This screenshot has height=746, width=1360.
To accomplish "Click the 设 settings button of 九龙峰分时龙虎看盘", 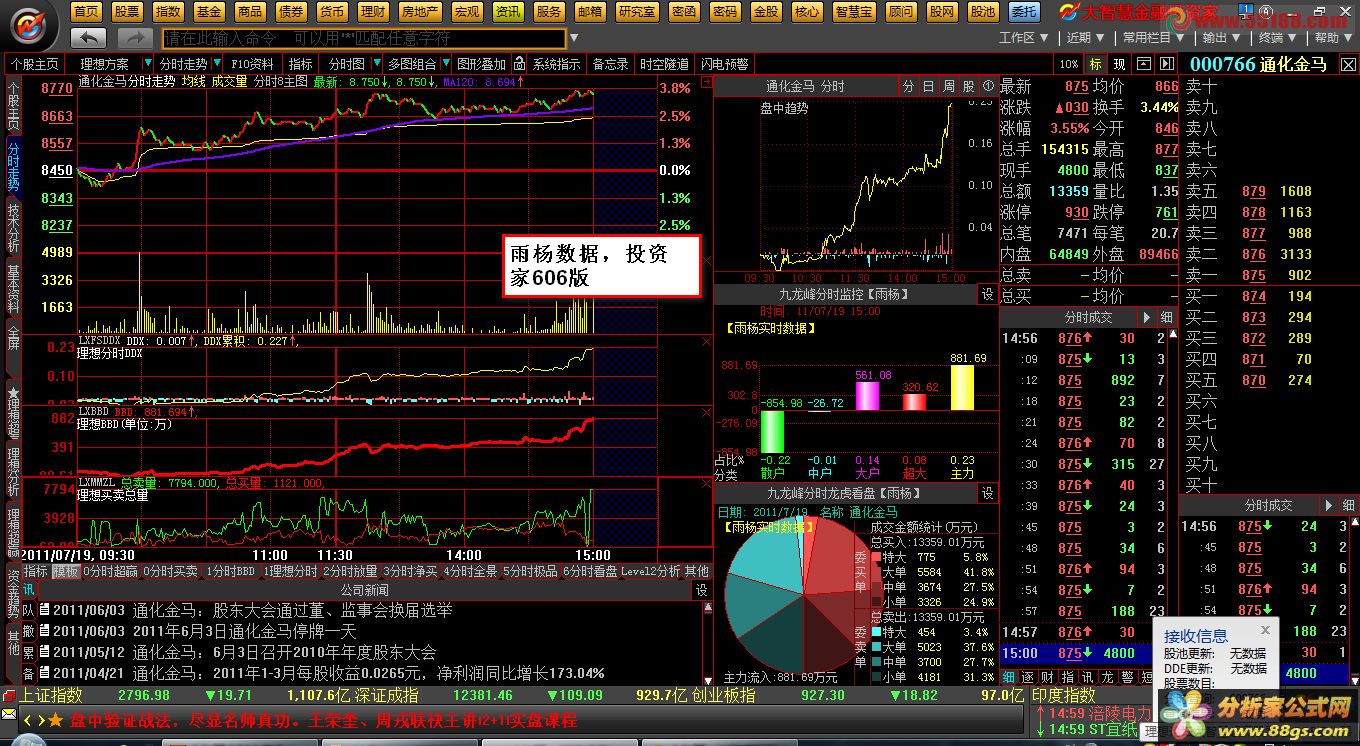I will pyautogui.click(x=987, y=493).
